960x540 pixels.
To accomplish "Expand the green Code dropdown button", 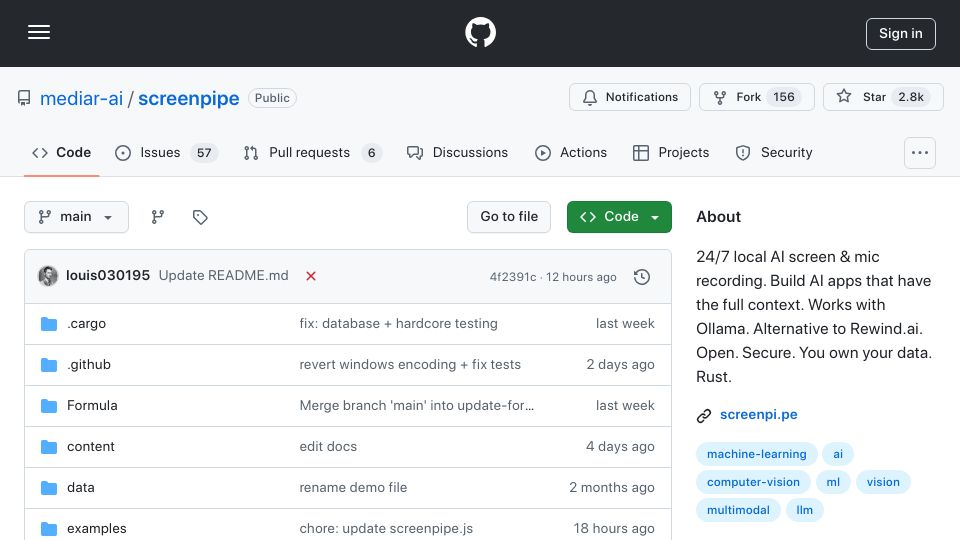I will pyautogui.click(x=619, y=217).
